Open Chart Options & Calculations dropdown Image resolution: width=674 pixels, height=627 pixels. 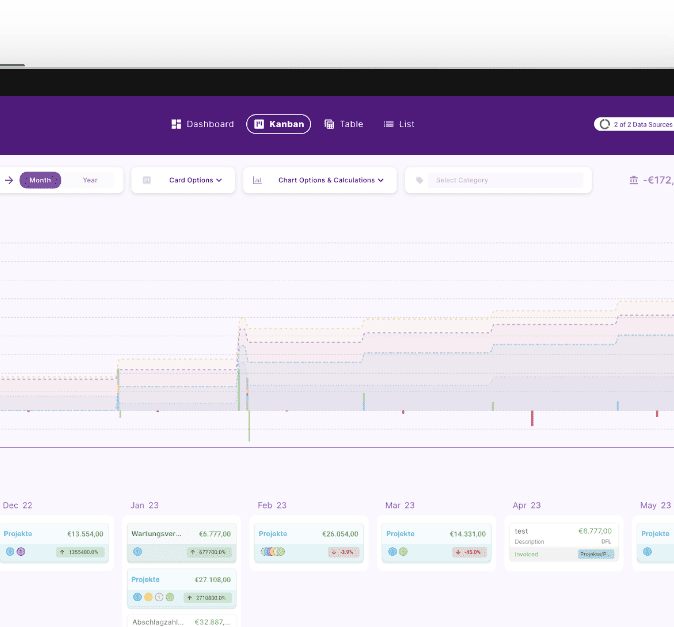(x=330, y=180)
